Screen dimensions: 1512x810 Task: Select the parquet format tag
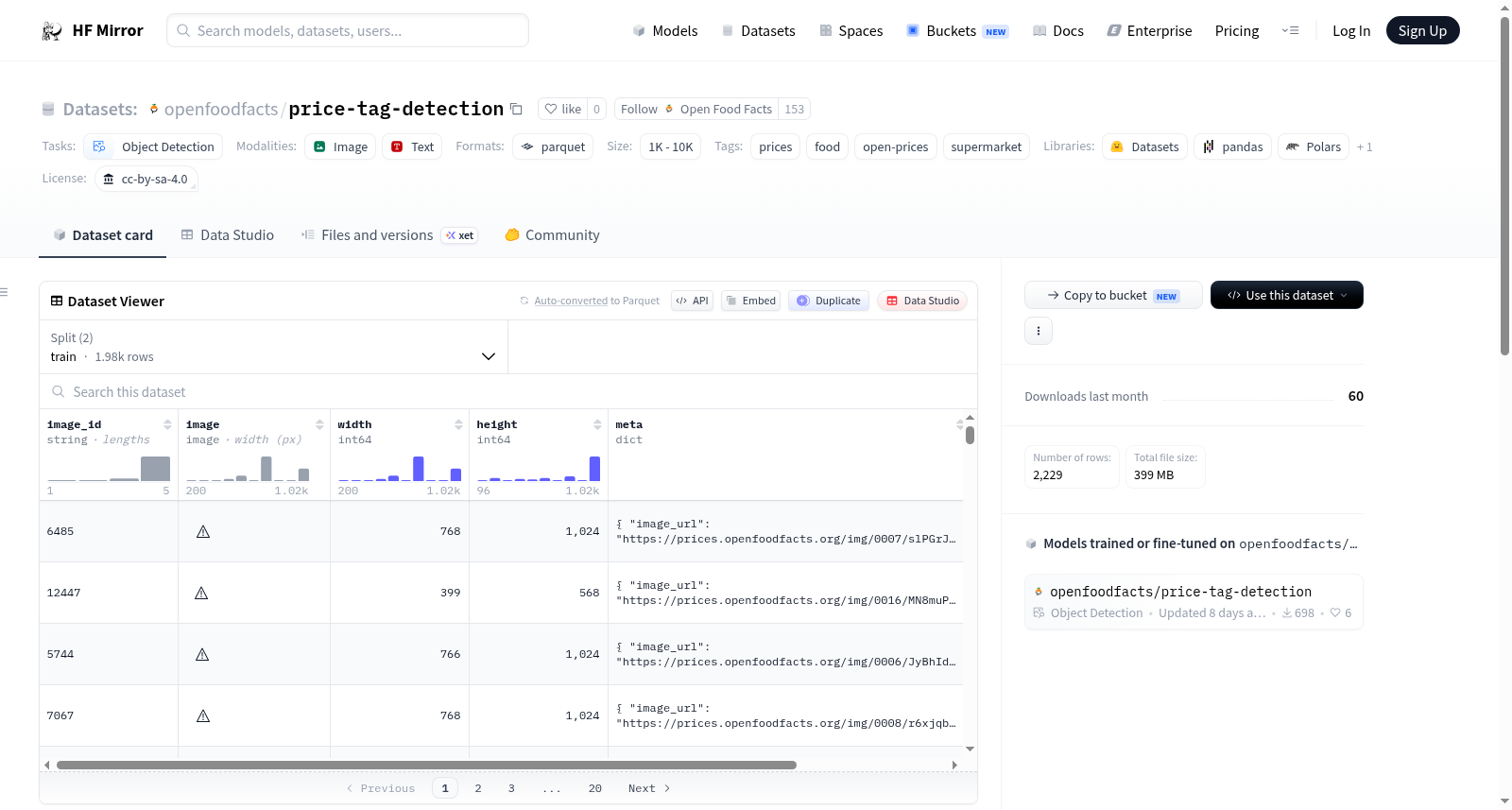(x=553, y=146)
